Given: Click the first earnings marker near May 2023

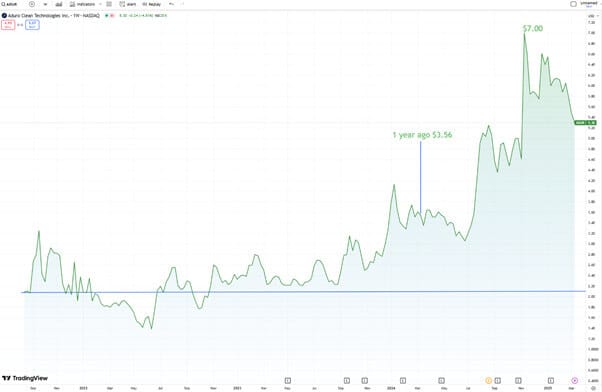Looking at the screenshot, I should [288, 380].
